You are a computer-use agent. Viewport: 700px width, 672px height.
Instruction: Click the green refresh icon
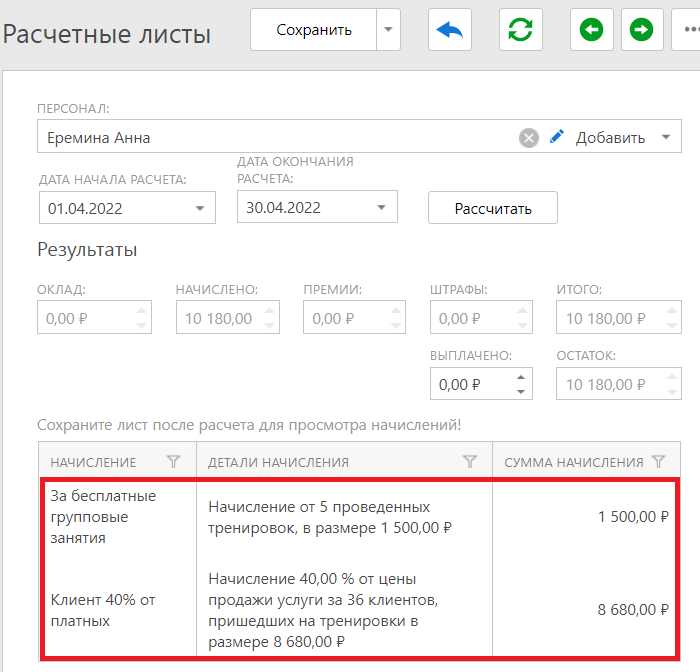coord(521,30)
